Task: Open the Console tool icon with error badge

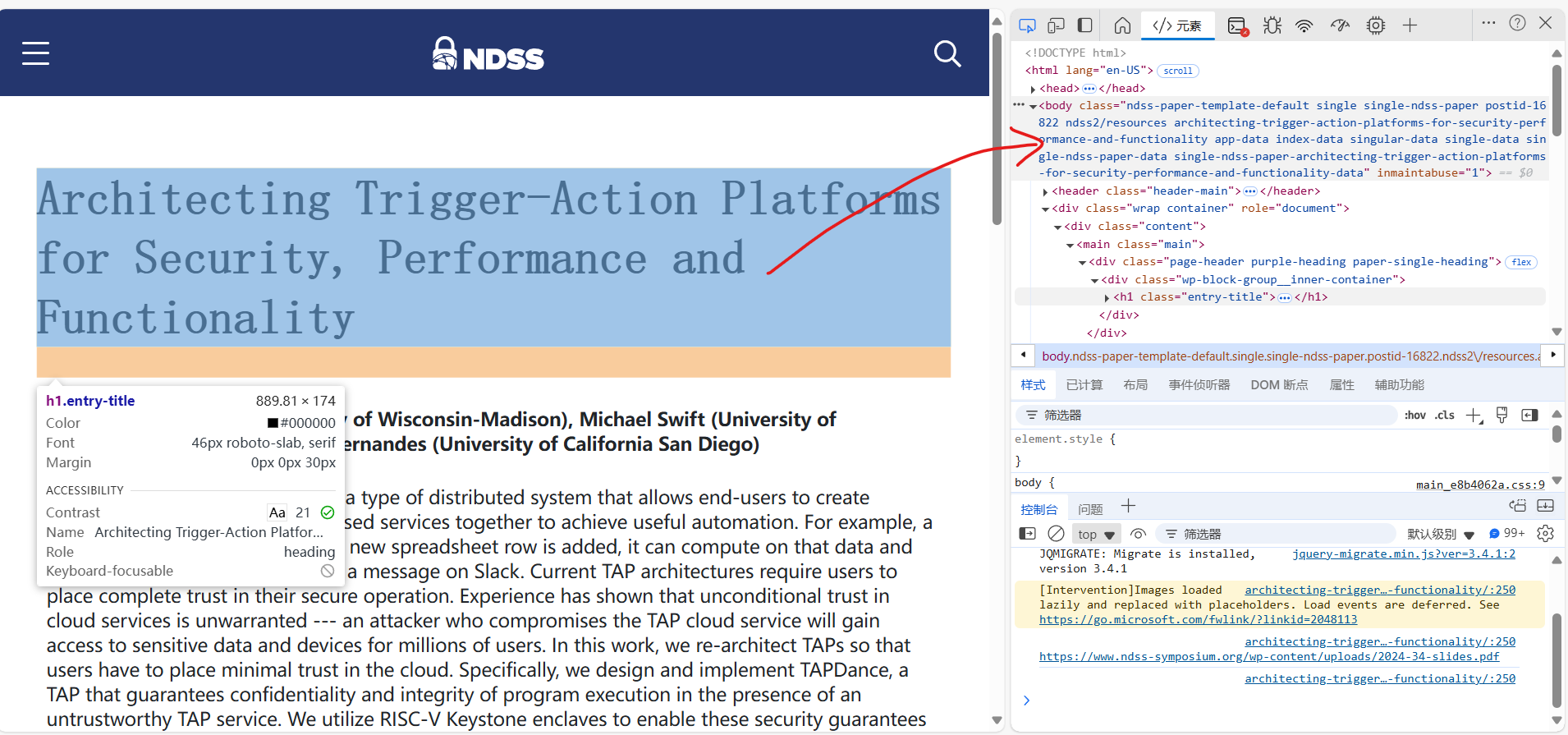Action: [1238, 26]
